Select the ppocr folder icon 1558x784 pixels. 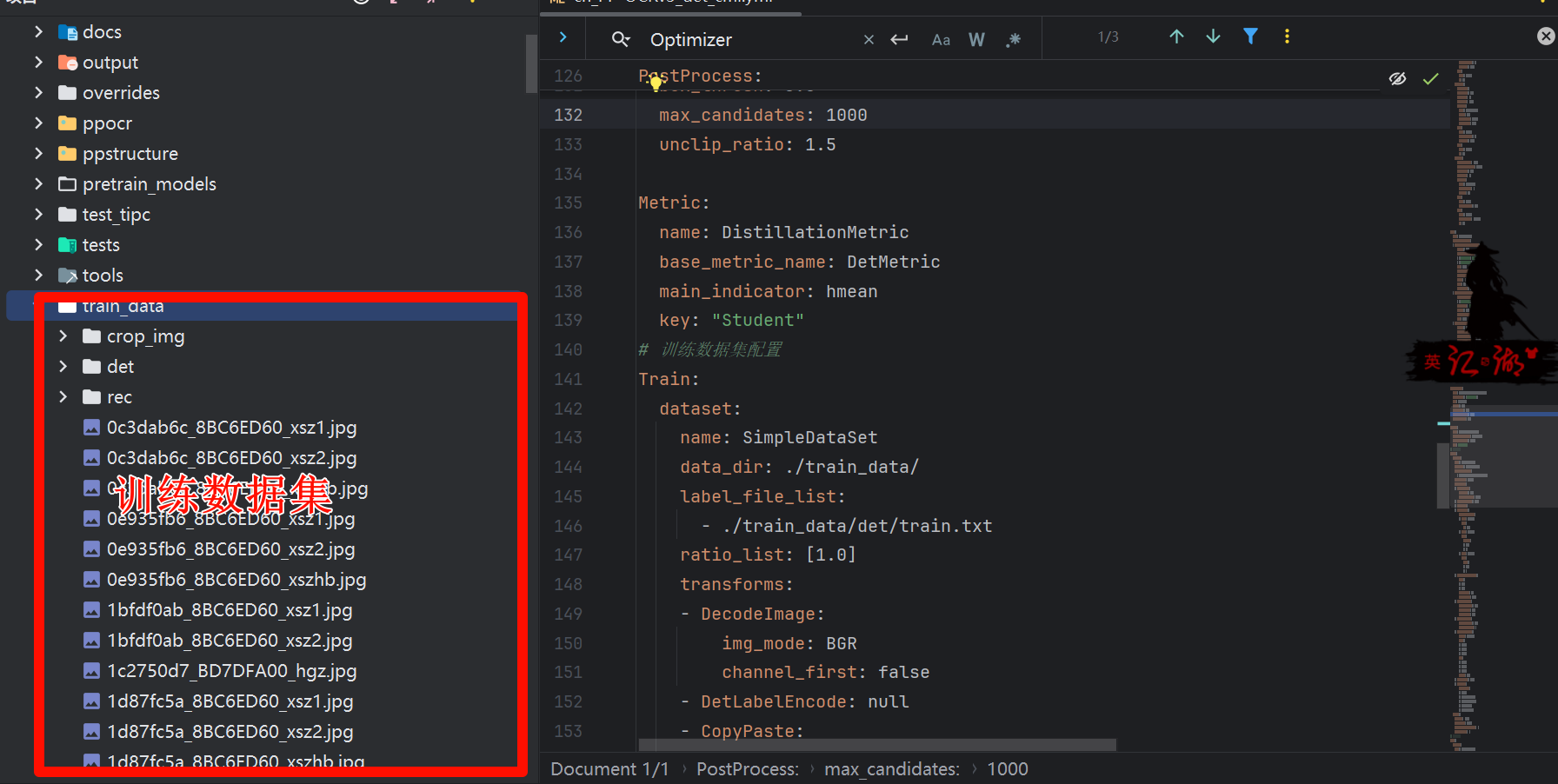point(68,123)
